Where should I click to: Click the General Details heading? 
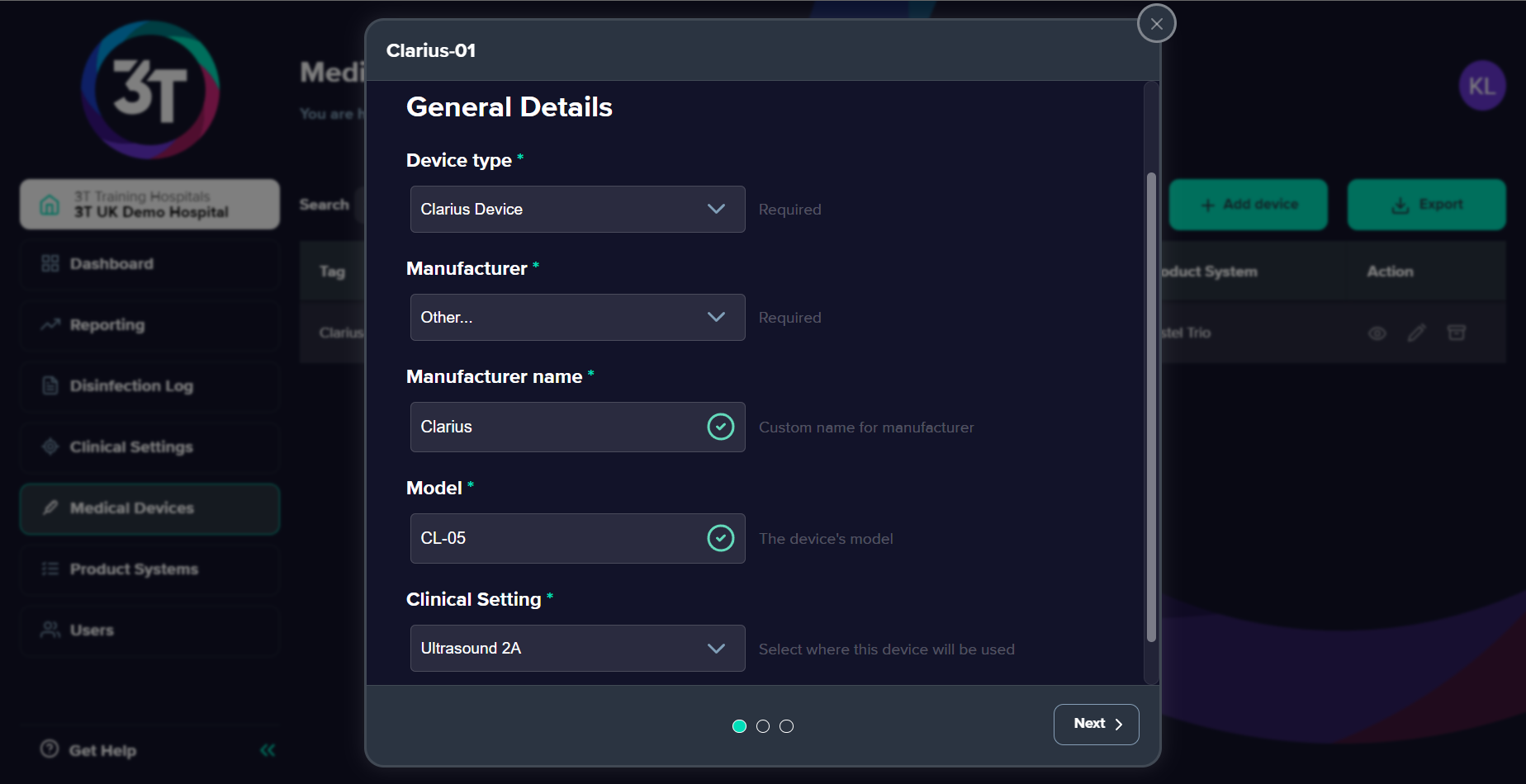tap(509, 107)
